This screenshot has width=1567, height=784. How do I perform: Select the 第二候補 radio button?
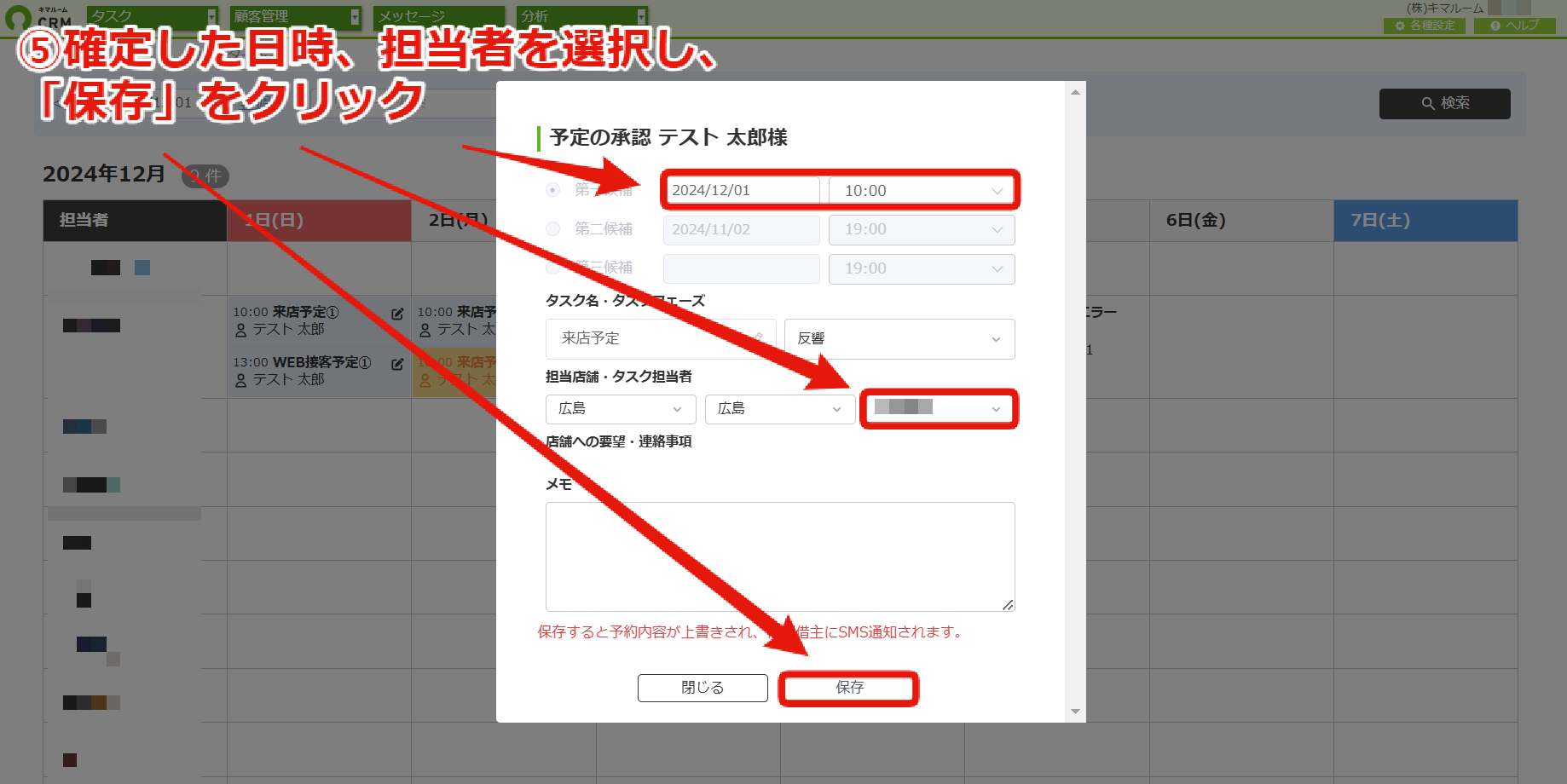click(x=553, y=228)
